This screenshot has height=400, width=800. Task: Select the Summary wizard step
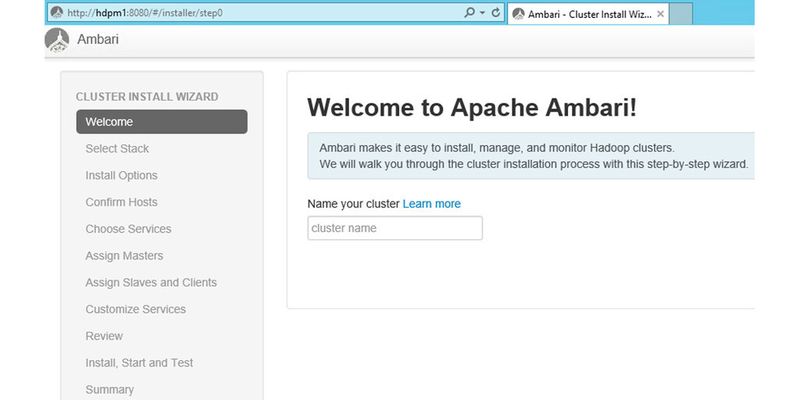[x=110, y=390]
